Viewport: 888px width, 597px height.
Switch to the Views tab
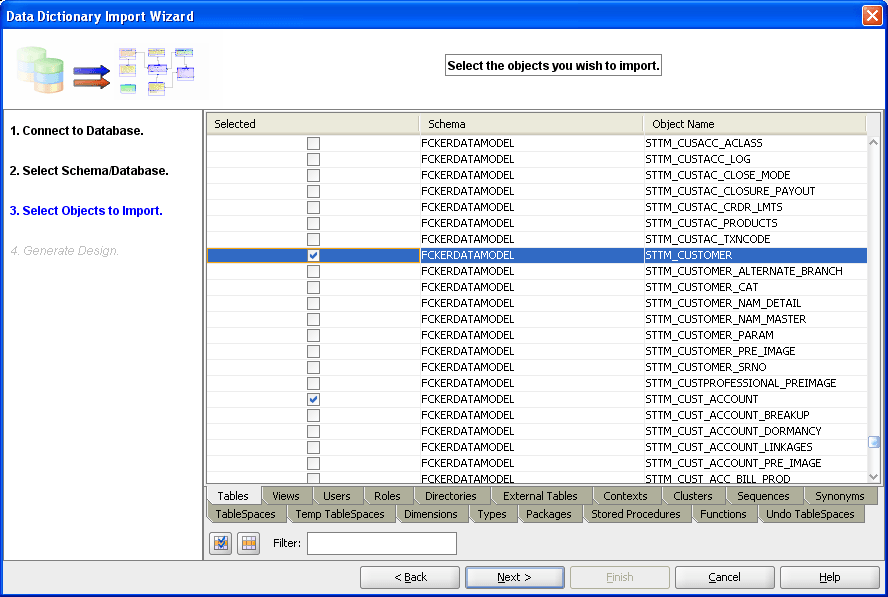[x=285, y=496]
